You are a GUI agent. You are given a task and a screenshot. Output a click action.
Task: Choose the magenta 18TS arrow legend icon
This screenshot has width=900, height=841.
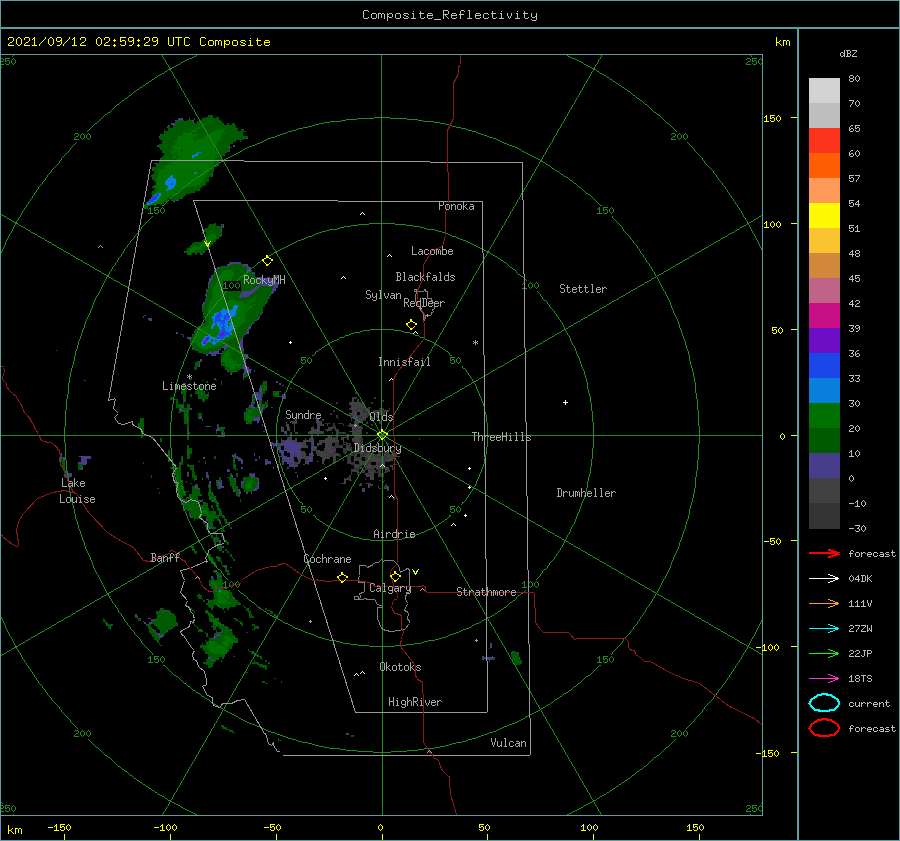click(824, 679)
